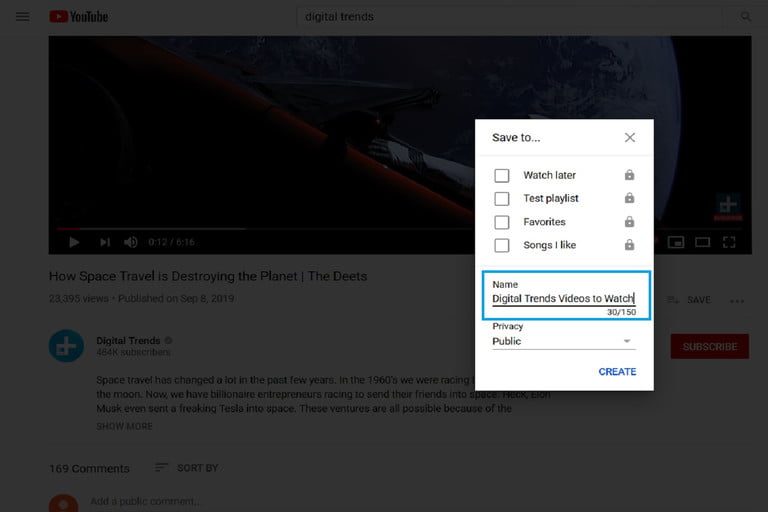Image resolution: width=768 pixels, height=512 pixels.
Task: Close the Save to dialog
Action: [x=629, y=138]
